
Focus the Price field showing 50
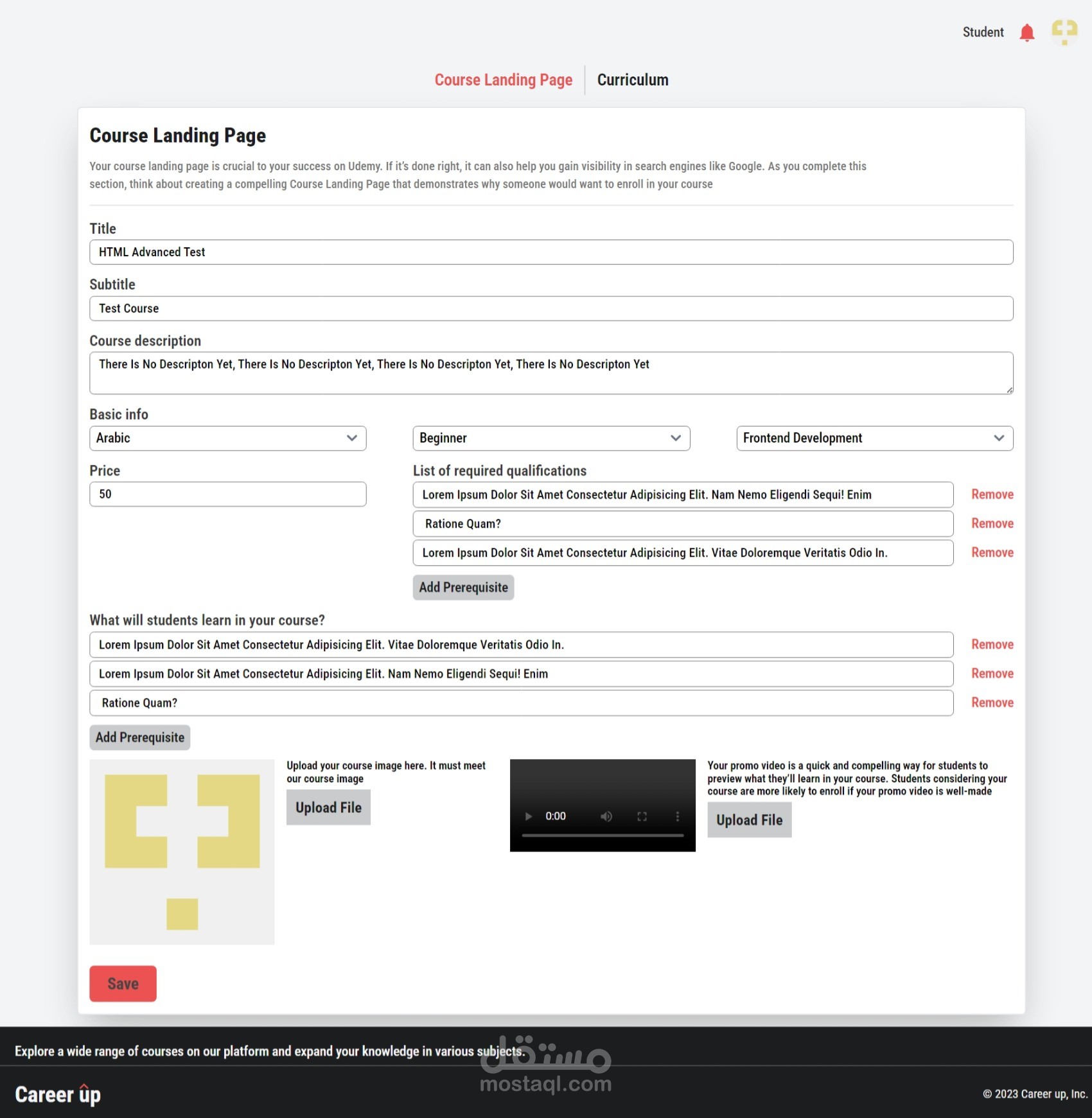(228, 494)
